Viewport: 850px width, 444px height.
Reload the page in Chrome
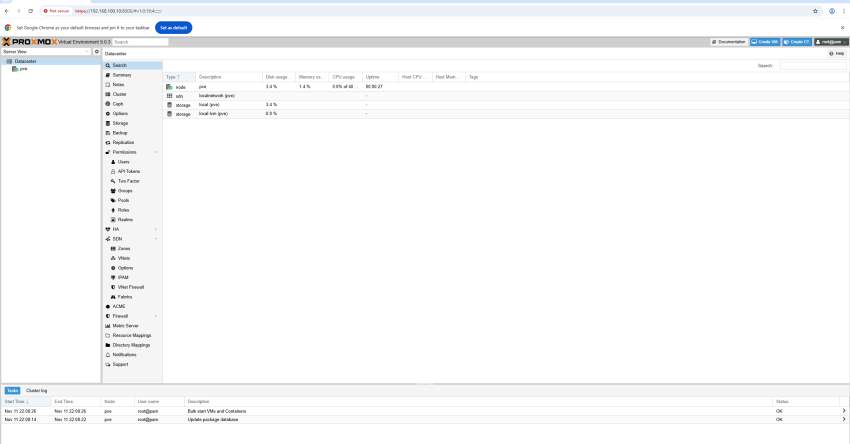[x=30, y=11]
